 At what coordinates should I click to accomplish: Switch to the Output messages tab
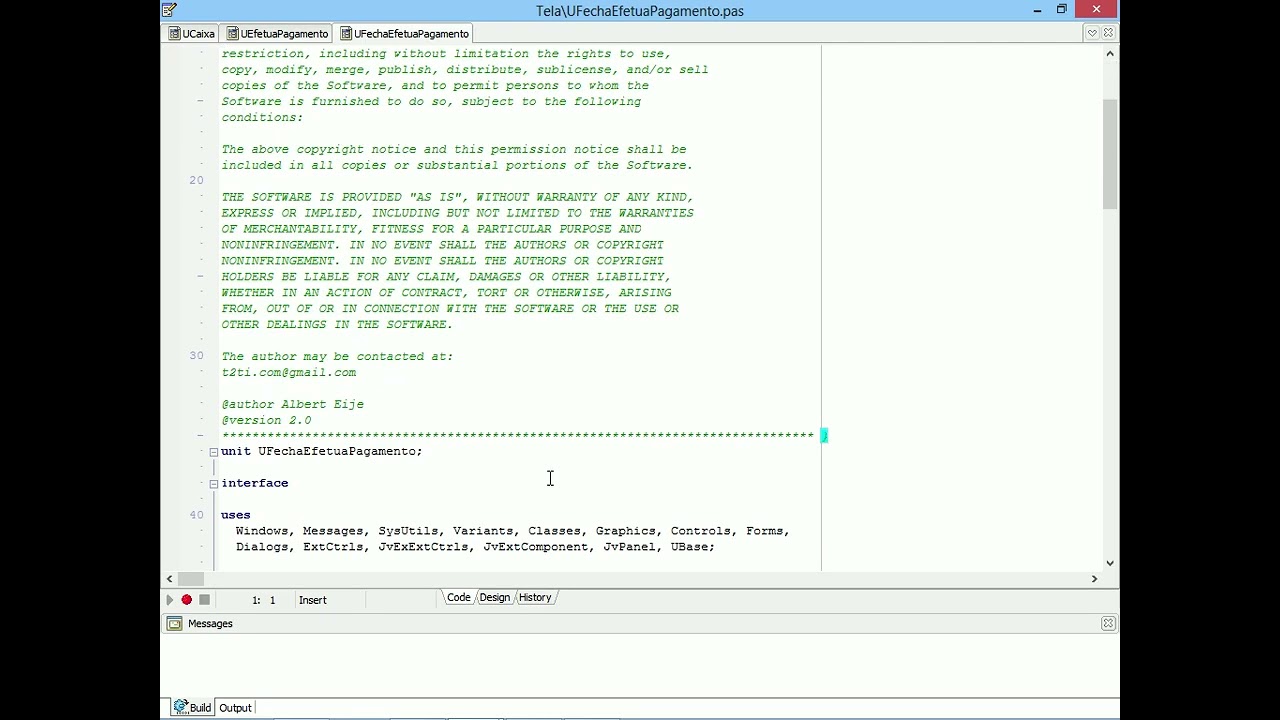(235, 708)
